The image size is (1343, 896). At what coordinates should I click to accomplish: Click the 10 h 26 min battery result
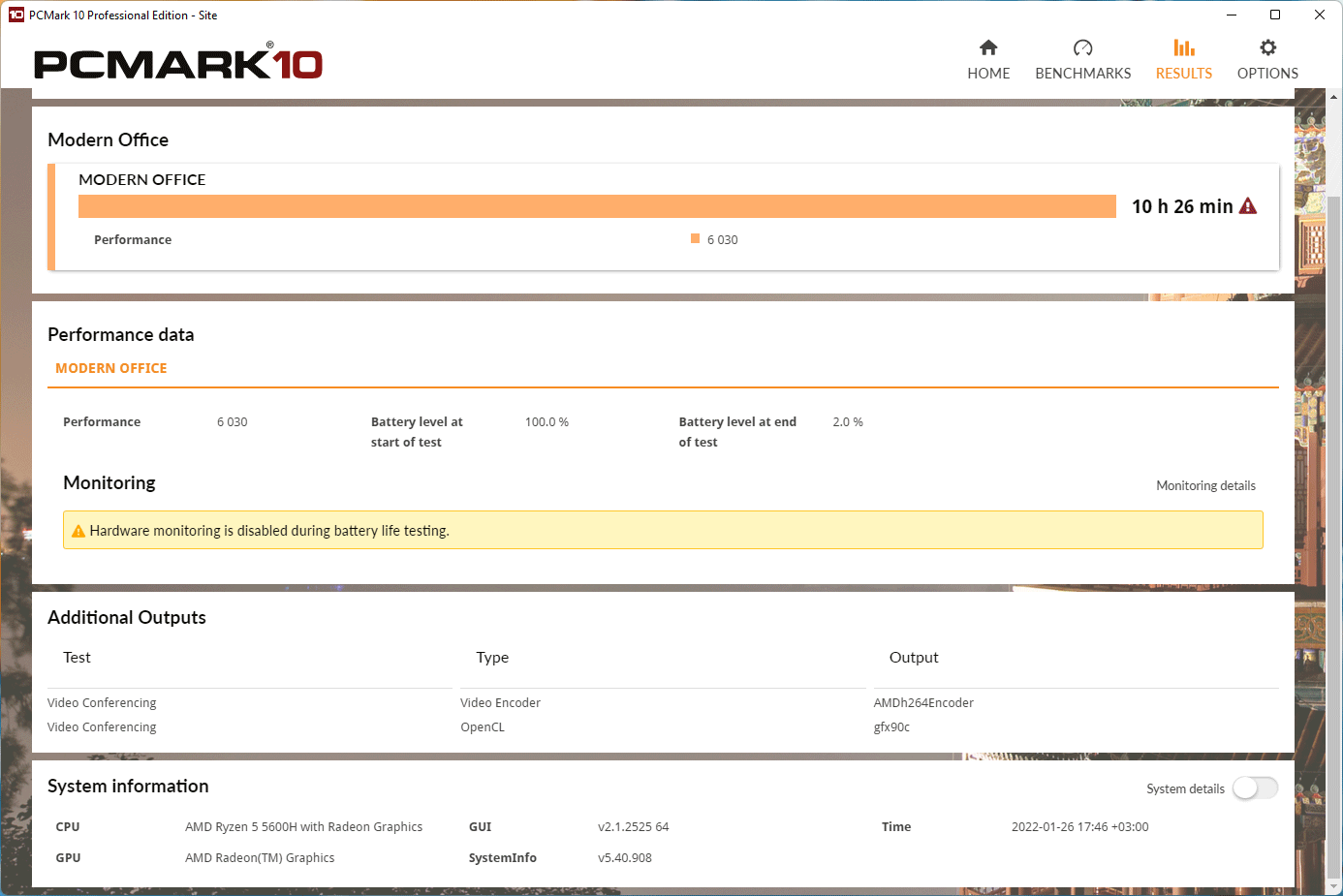point(1182,206)
